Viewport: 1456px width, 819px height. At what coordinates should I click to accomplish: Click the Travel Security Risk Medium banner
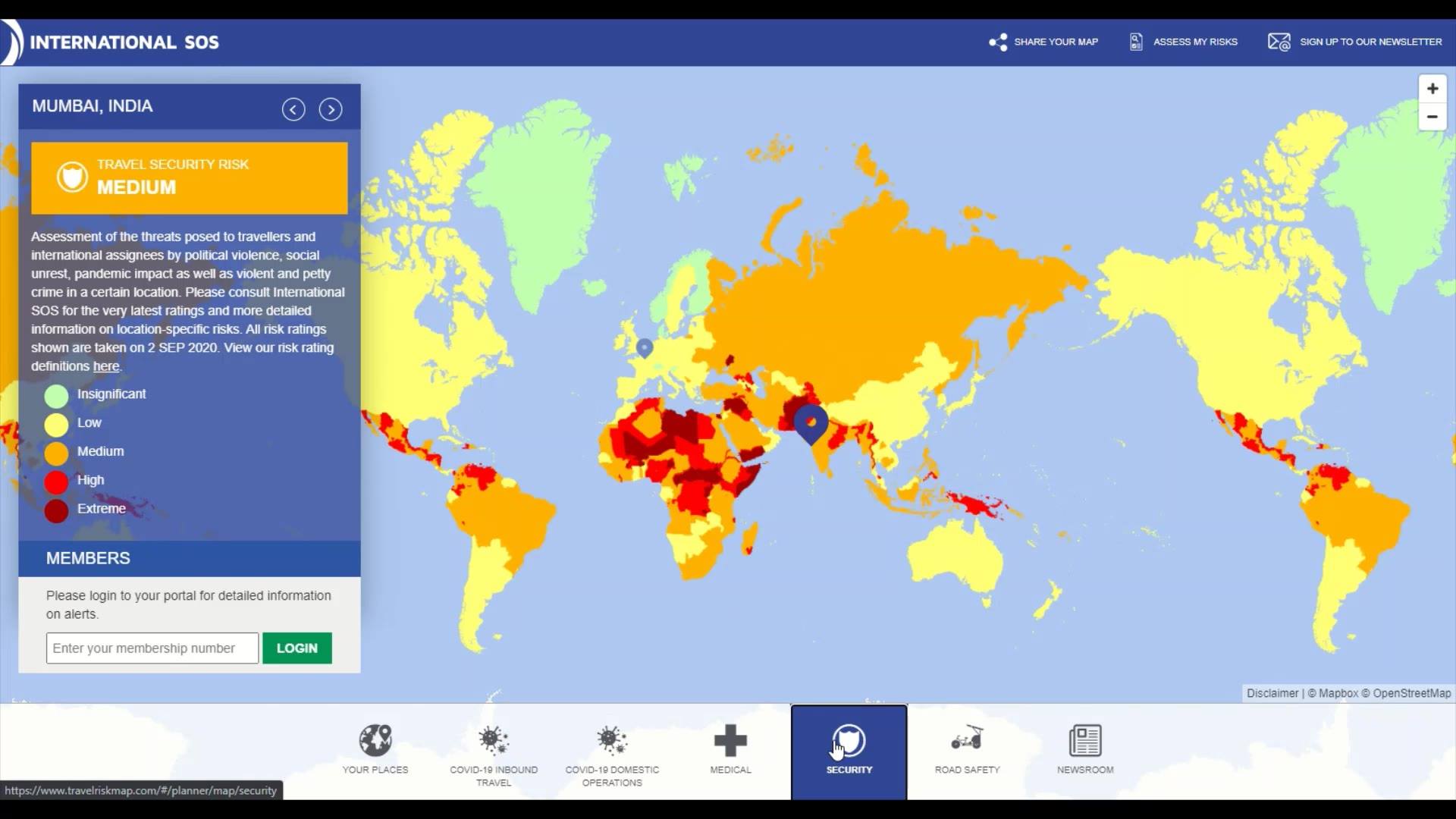(x=190, y=177)
